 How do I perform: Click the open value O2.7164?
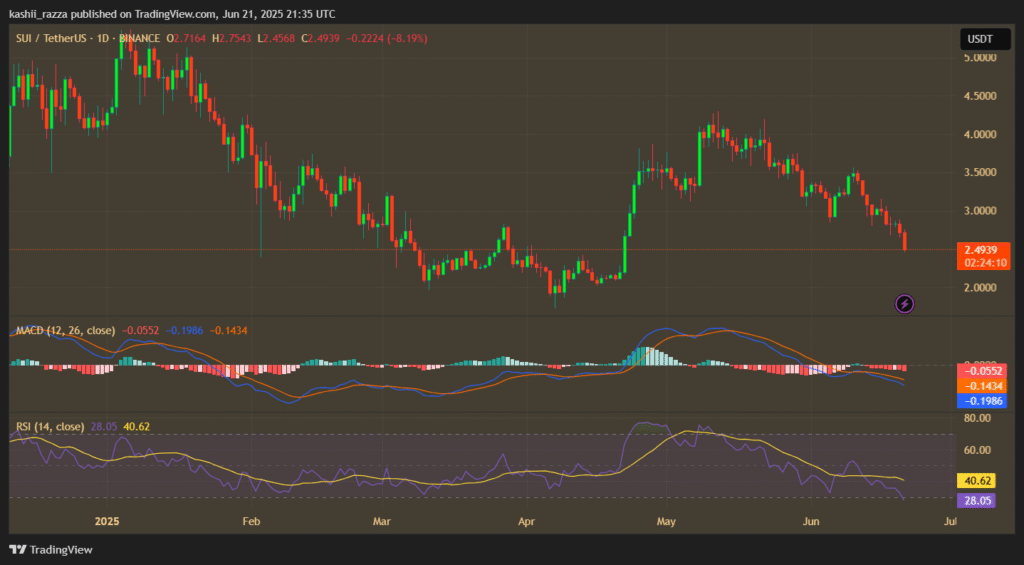click(186, 39)
